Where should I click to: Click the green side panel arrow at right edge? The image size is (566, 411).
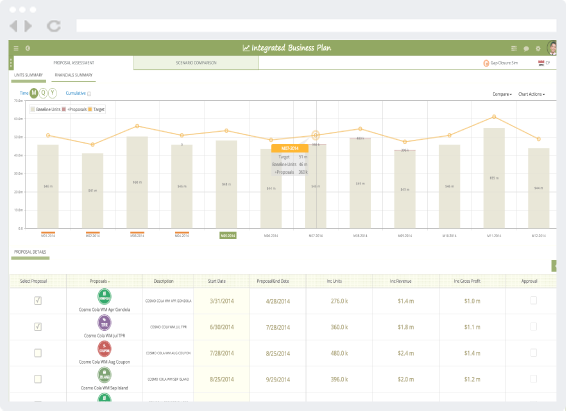pyautogui.click(x=554, y=266)
